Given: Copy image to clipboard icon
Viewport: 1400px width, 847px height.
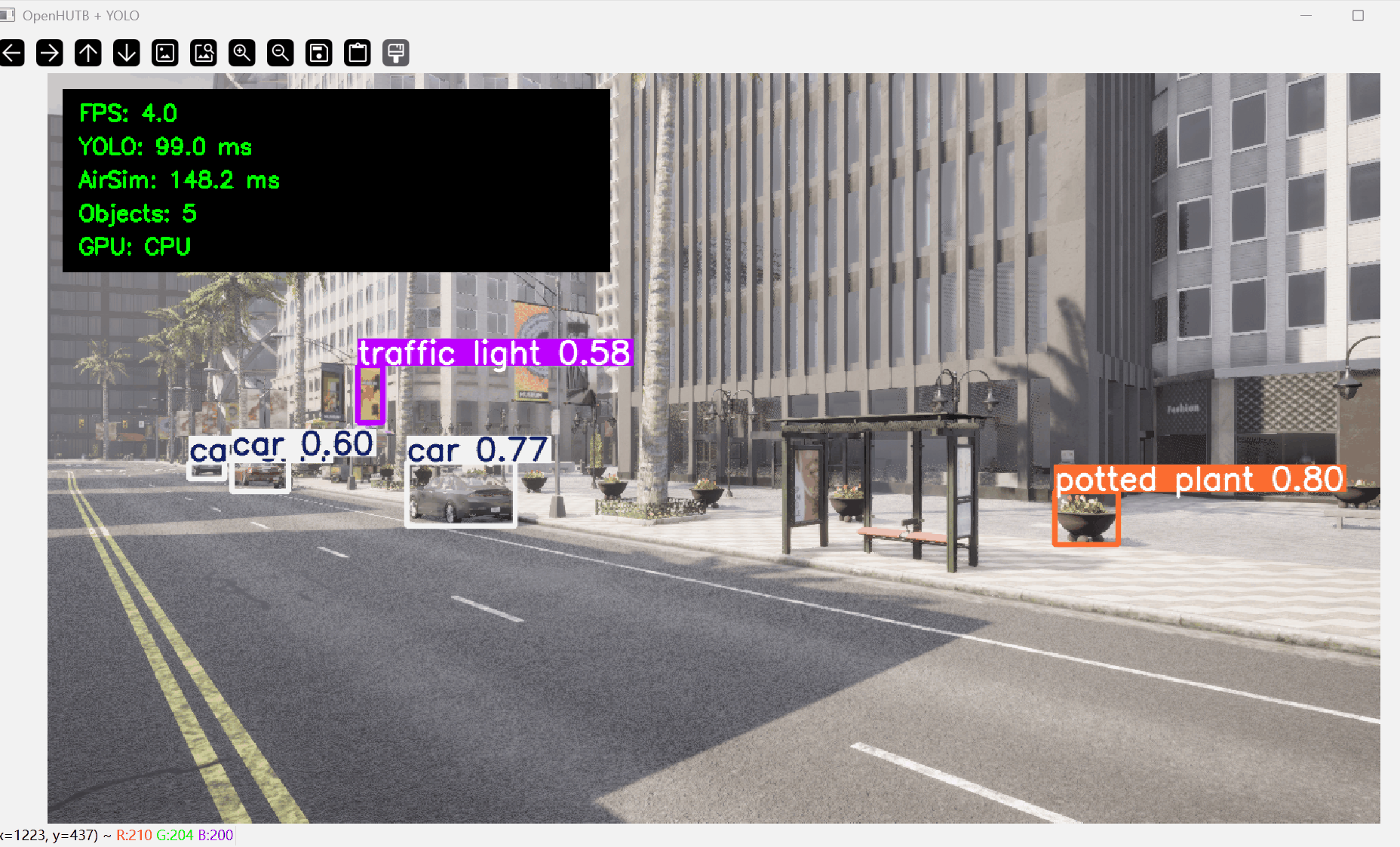Looking at the screenshot, I should click(x=358, y=53).
